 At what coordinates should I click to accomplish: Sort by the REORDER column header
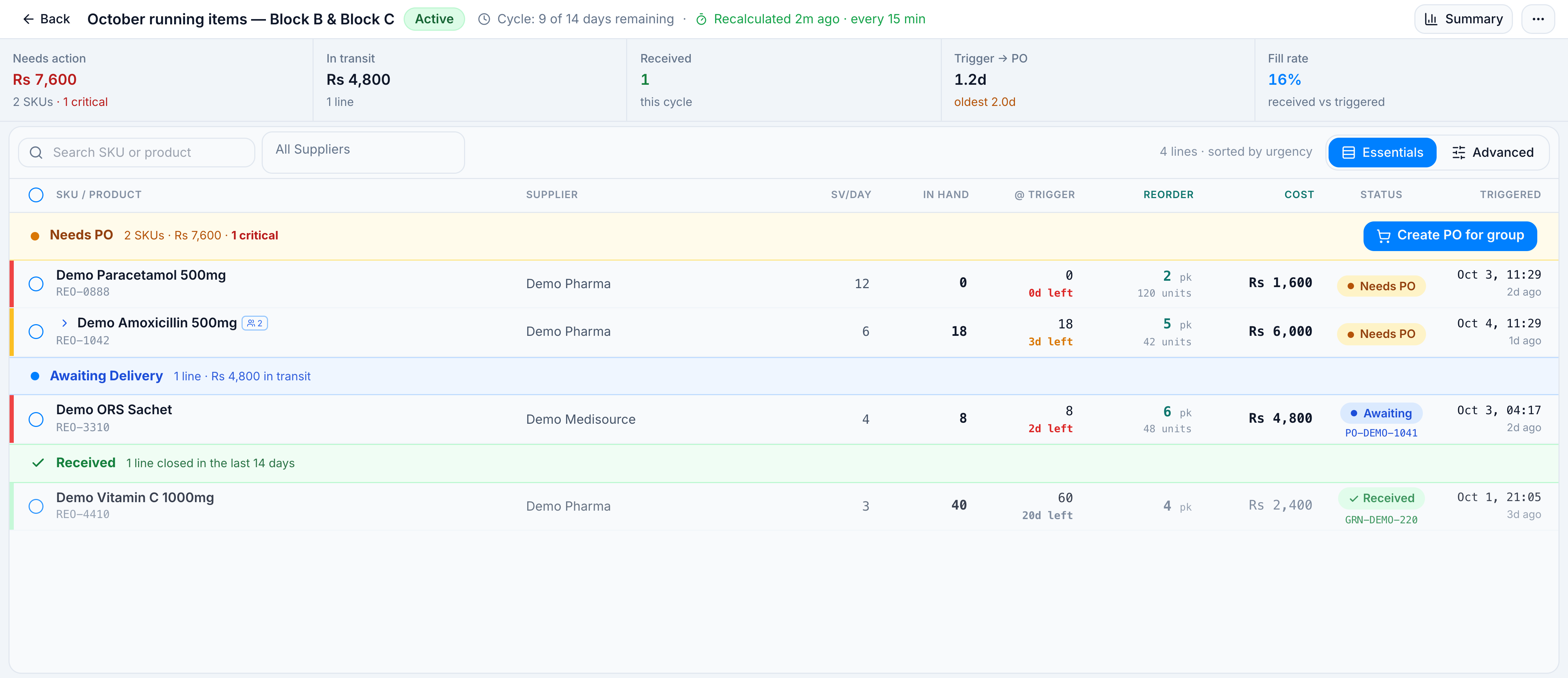[x=1168, y=195]
